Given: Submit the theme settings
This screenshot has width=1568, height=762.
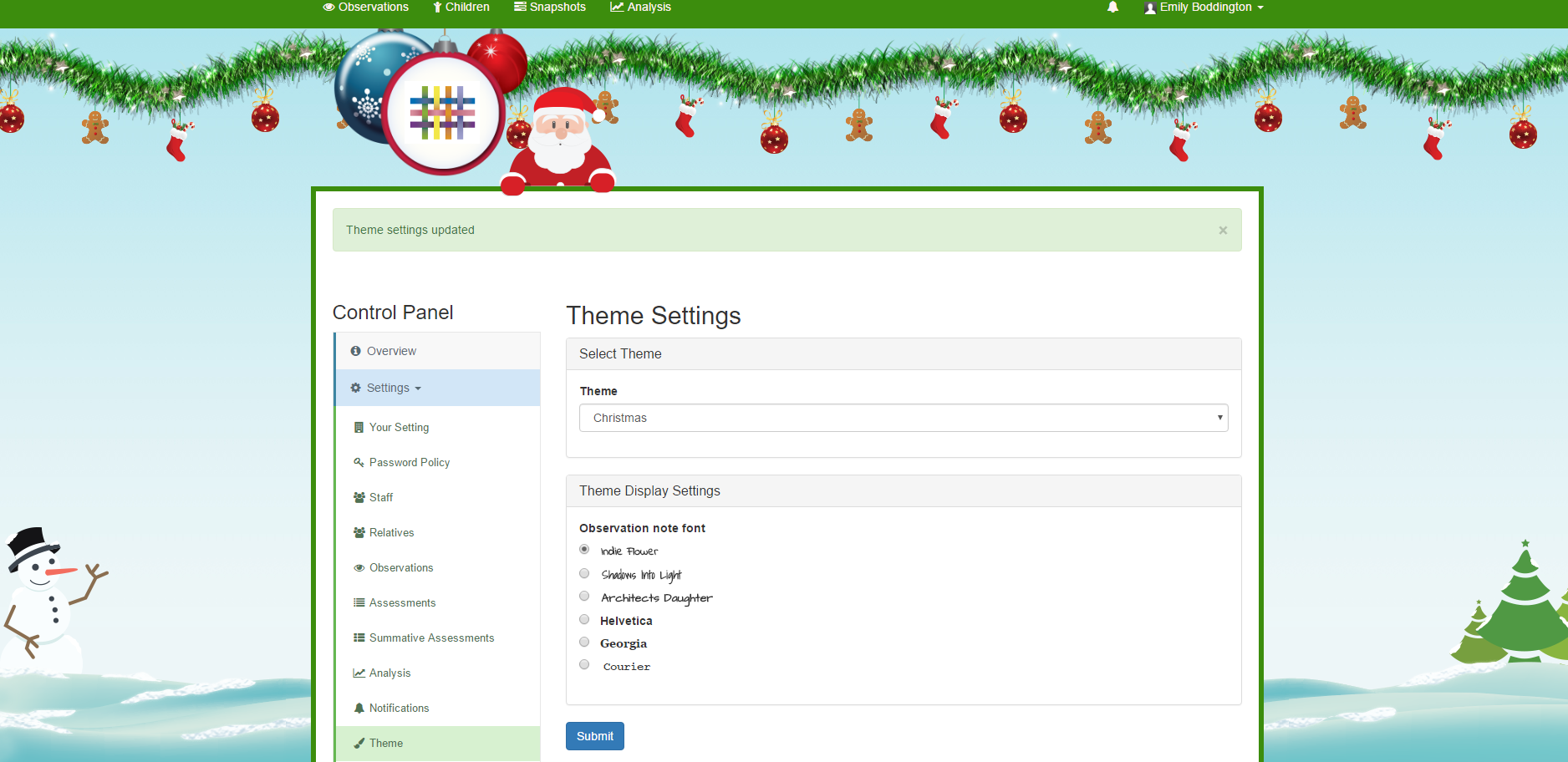Looking at the screenshot, I should (595, 736).
